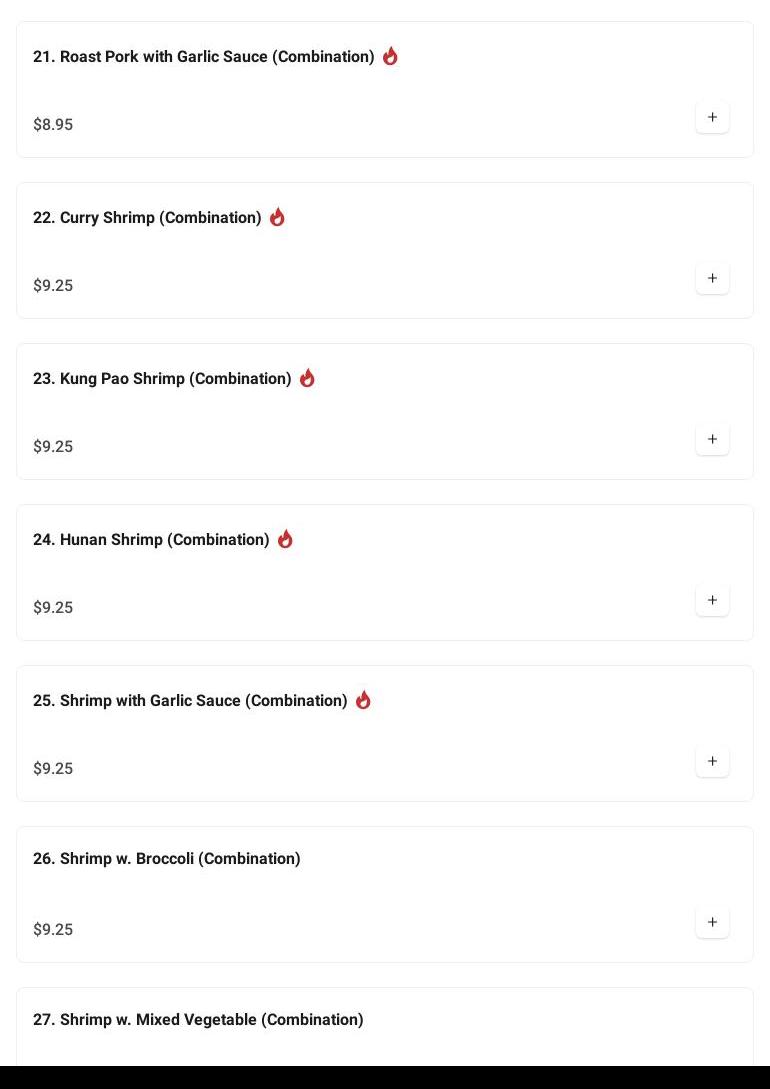This screenshot has width=770, height=1089.
Task: Click flame icon beside Shrimp with Garlic Sauce
Action: point(363,700)
